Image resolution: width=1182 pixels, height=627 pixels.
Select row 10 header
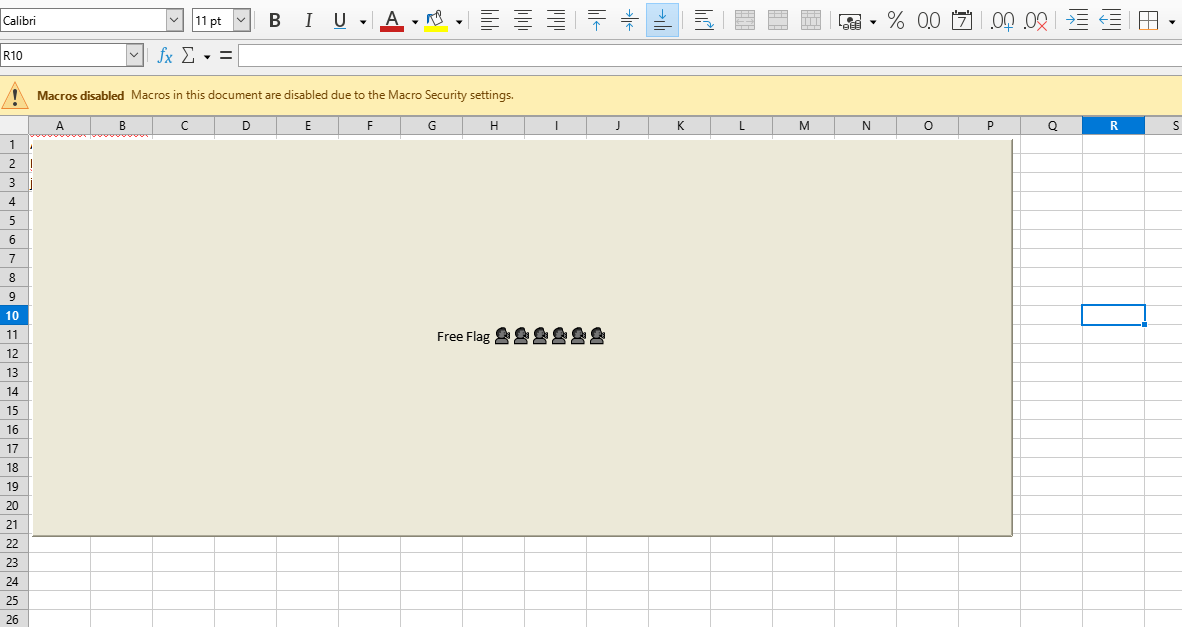[14, 316]
